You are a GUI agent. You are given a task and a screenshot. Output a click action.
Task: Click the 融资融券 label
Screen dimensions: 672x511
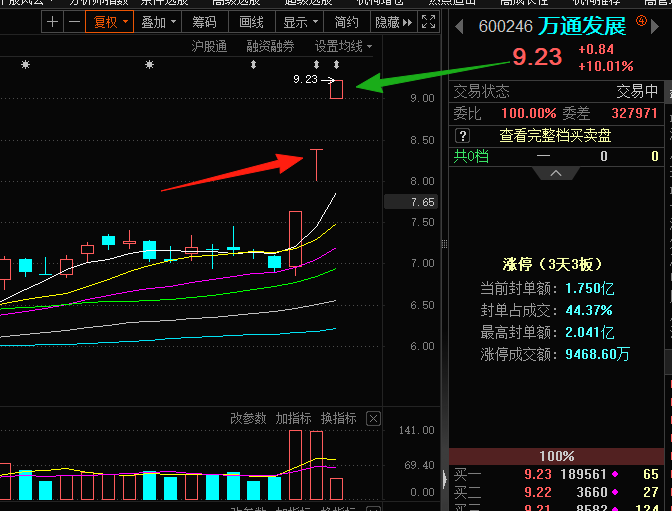(x=270, y=46)
